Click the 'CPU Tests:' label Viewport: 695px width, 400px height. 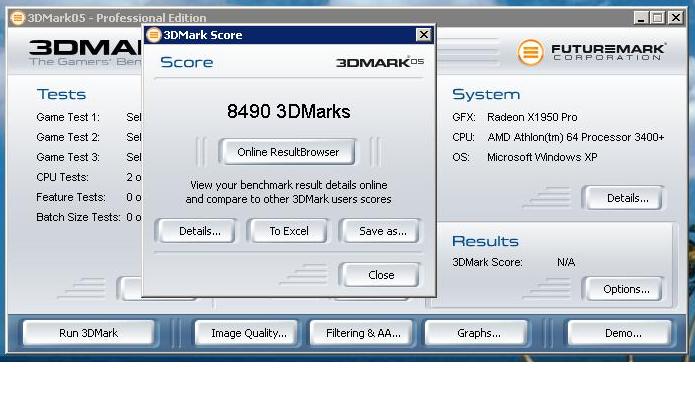tap(62, 177)
